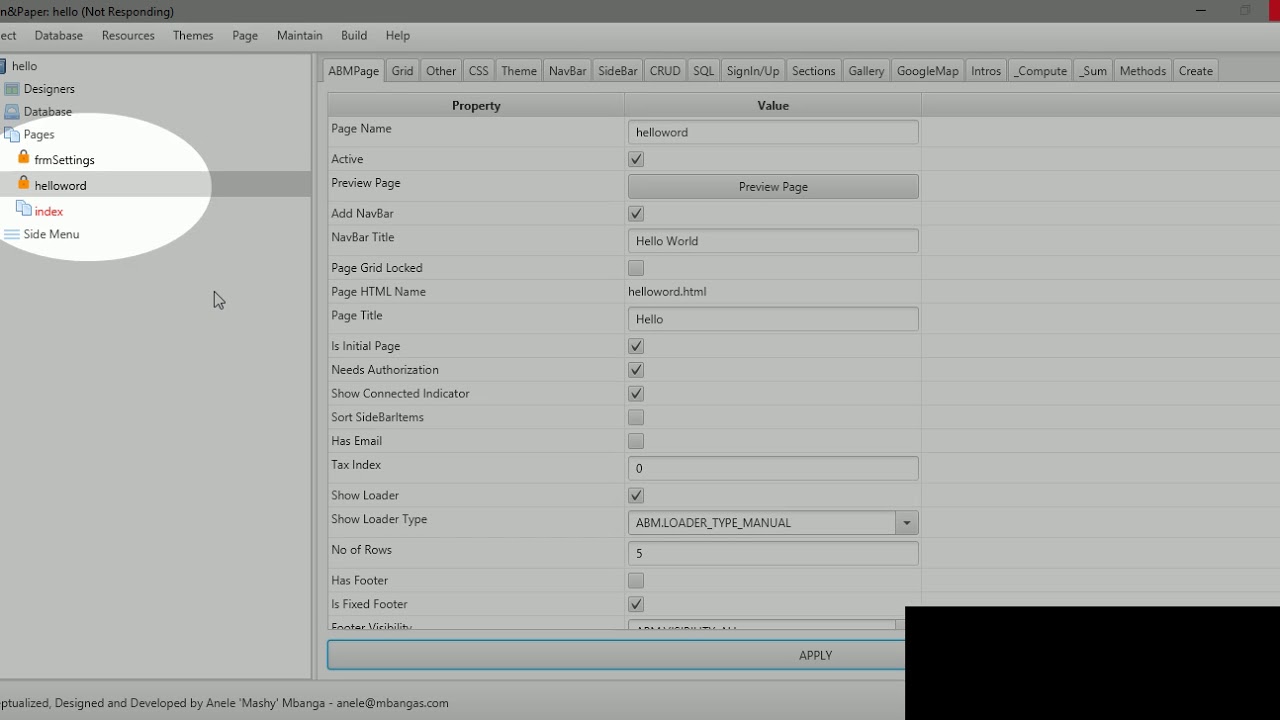Screen dimensions: 1280x720
Task: Open the Maintain menu
Action: (300, 35)
